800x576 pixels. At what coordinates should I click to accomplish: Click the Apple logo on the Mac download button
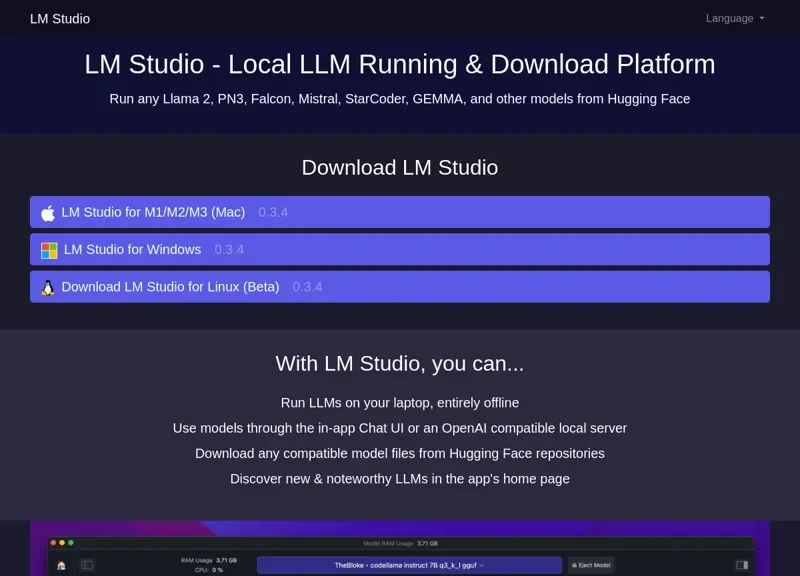[48, 212]
